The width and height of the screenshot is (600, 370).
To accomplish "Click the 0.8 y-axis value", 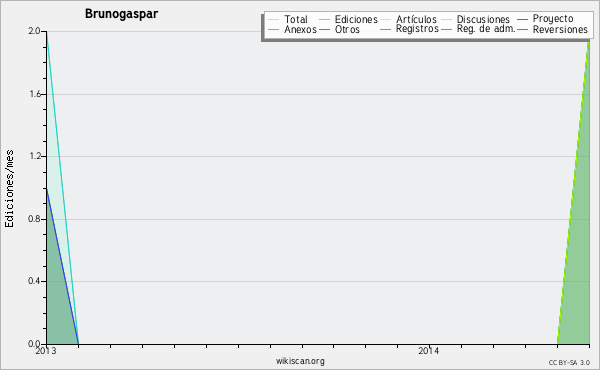I will pos(34,219).
